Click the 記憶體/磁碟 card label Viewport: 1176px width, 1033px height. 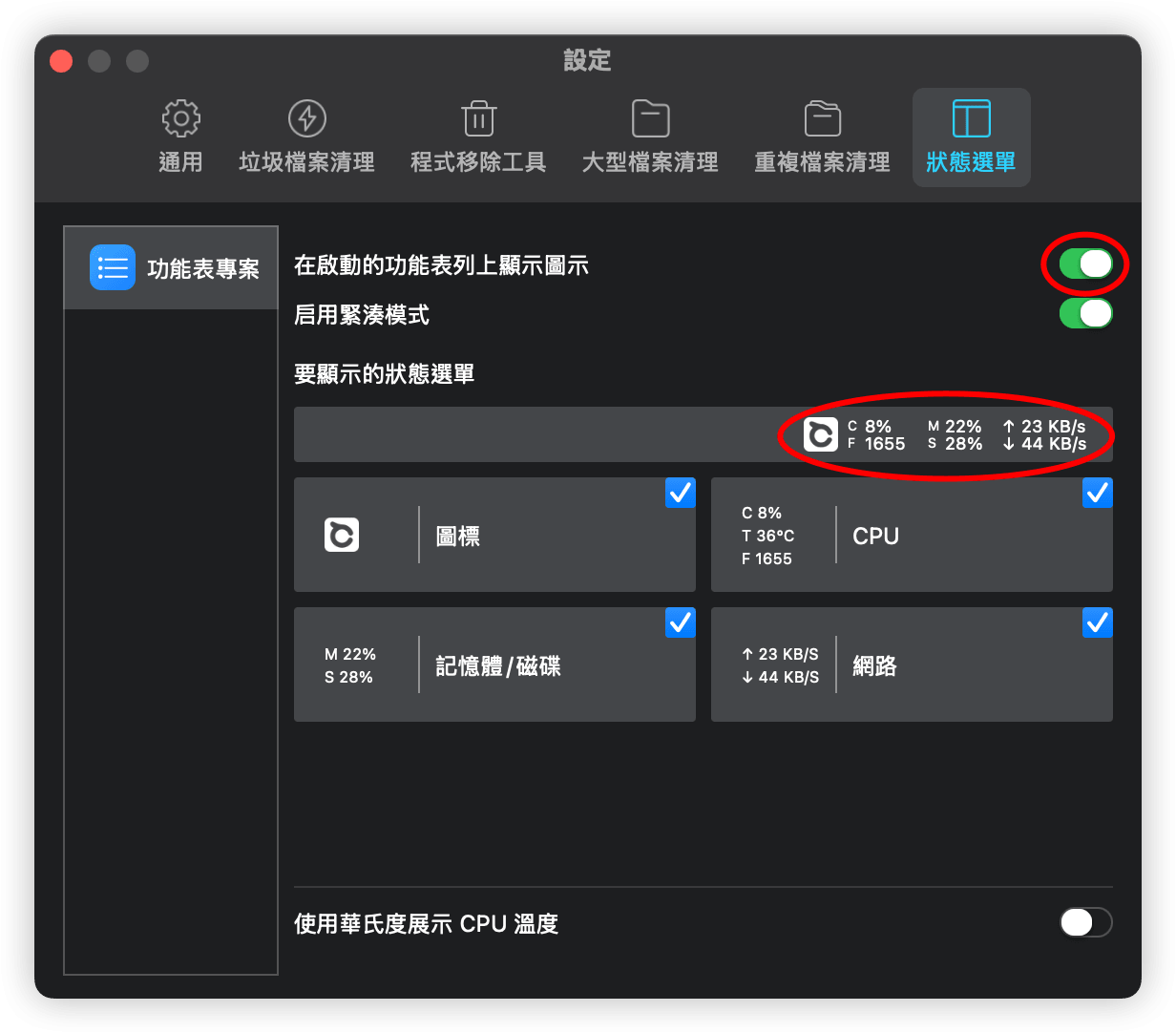pos(498,666)
